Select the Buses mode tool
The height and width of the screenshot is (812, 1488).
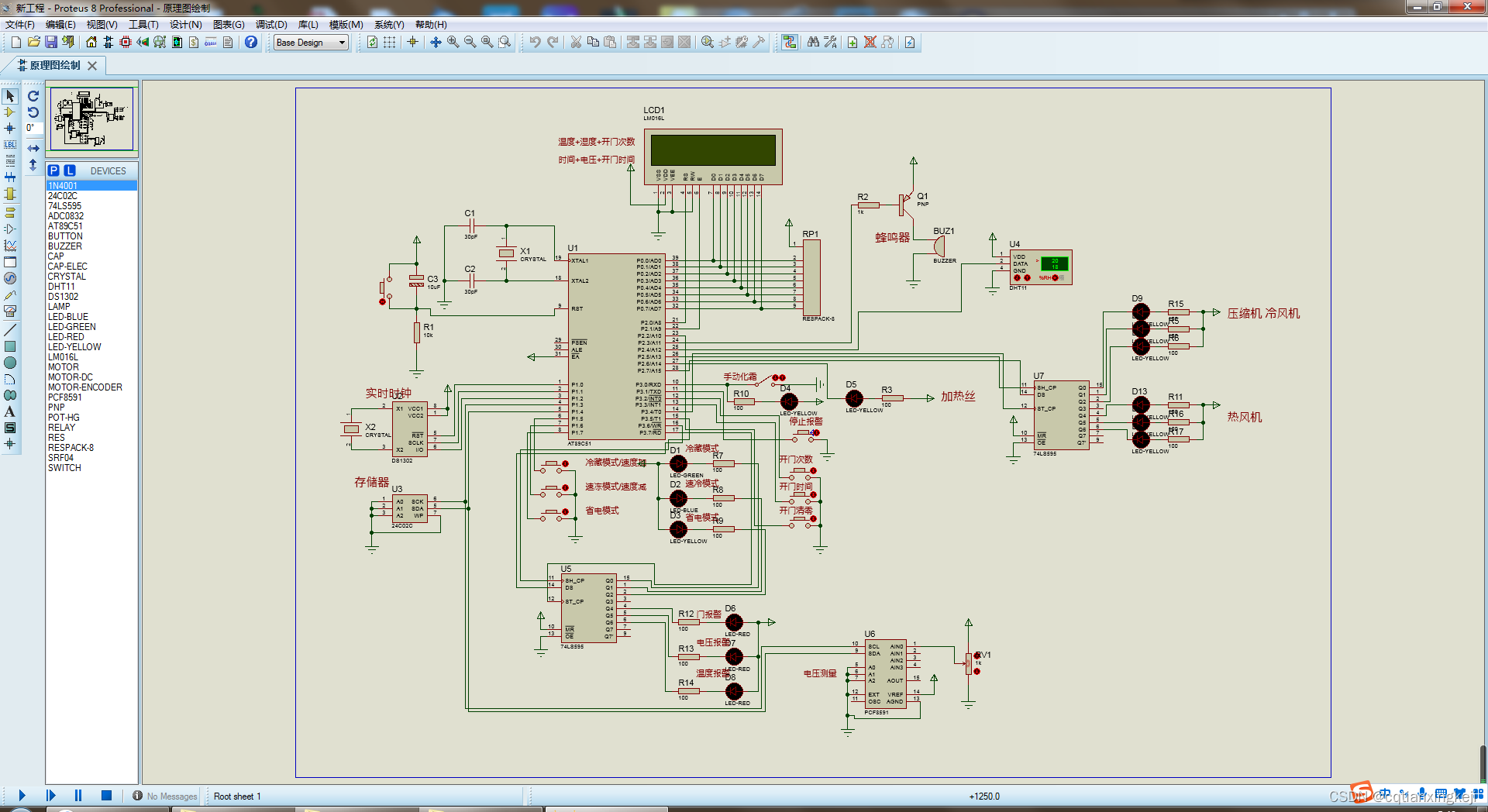(10, 177)
